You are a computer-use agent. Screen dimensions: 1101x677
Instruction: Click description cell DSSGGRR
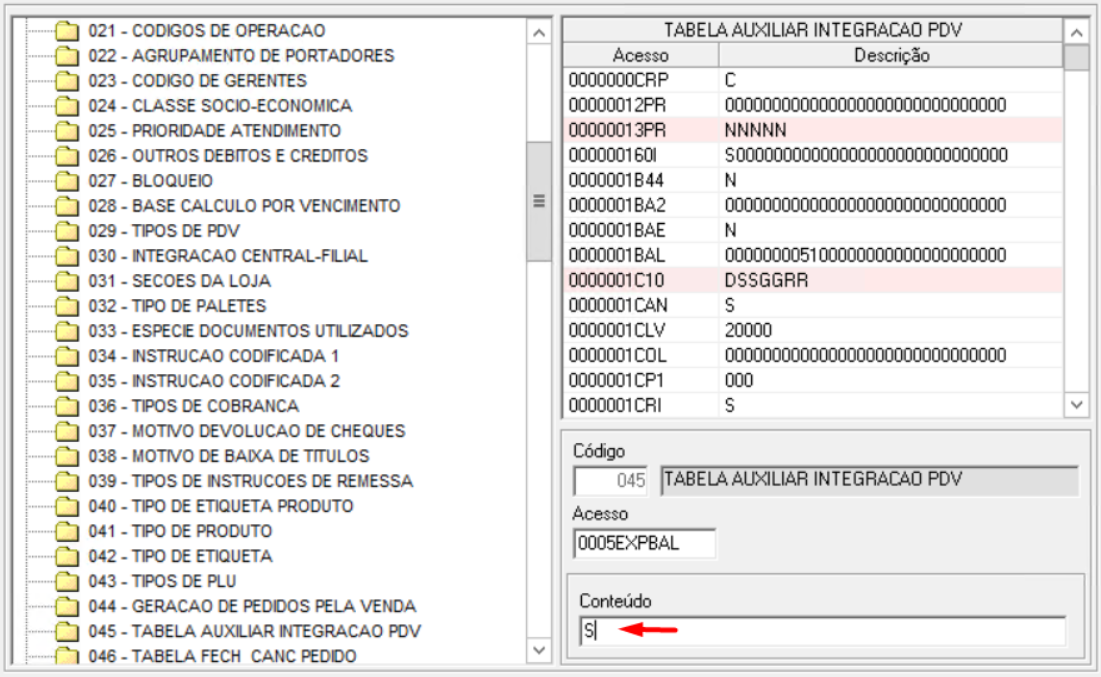click(x=891, y=280)
